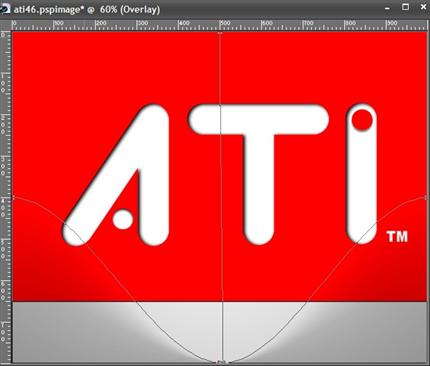The image size is (430, 366).
Task: Click the red circle inside the letter I
Action: point(362,120)
